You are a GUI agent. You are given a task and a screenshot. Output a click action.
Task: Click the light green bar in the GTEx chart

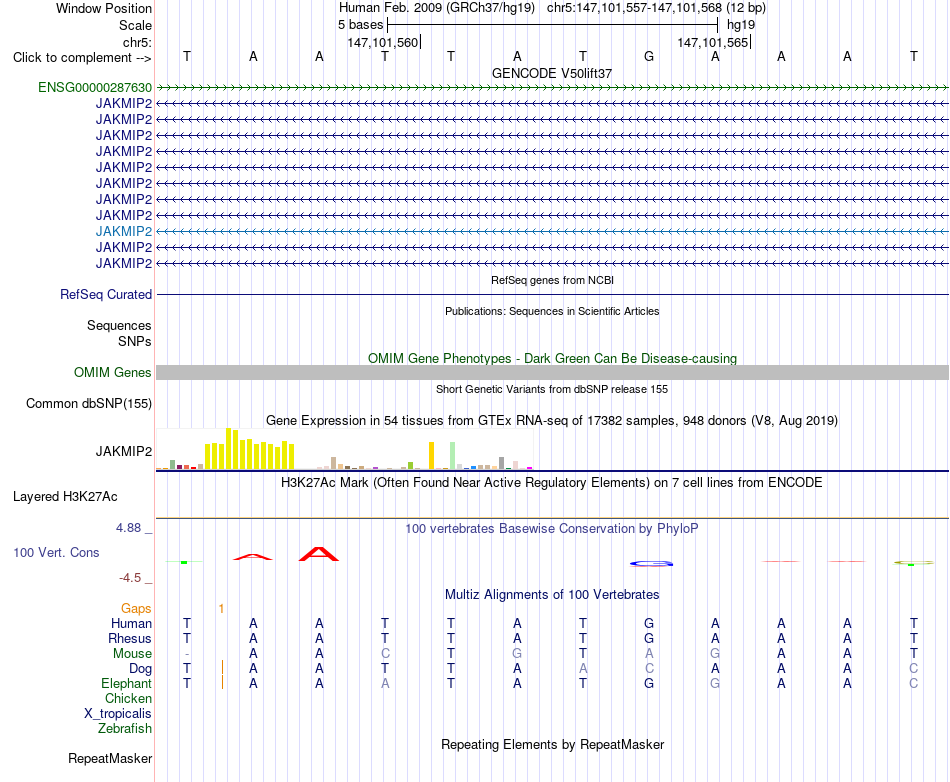point(452,456)
